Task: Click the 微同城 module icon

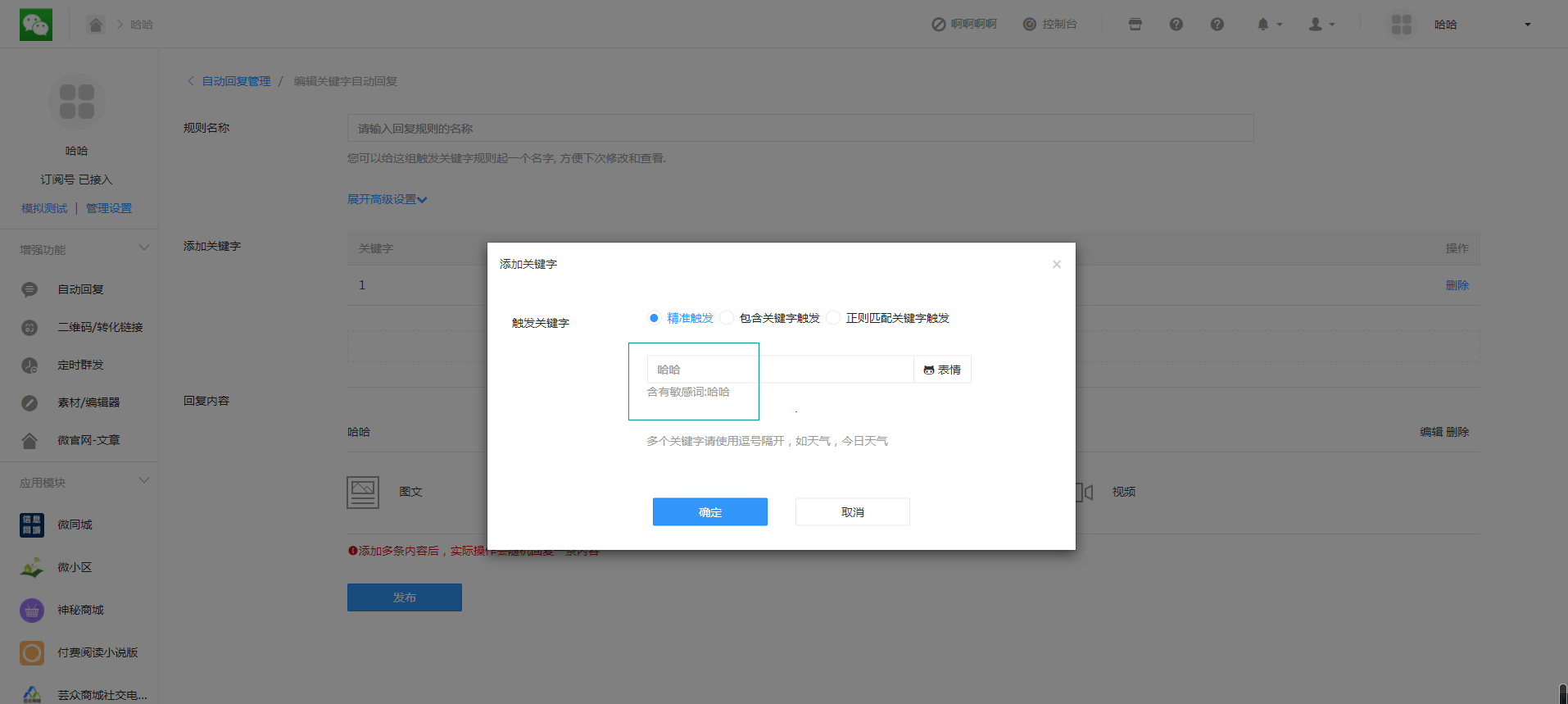Action: click(x=32, y=525)
